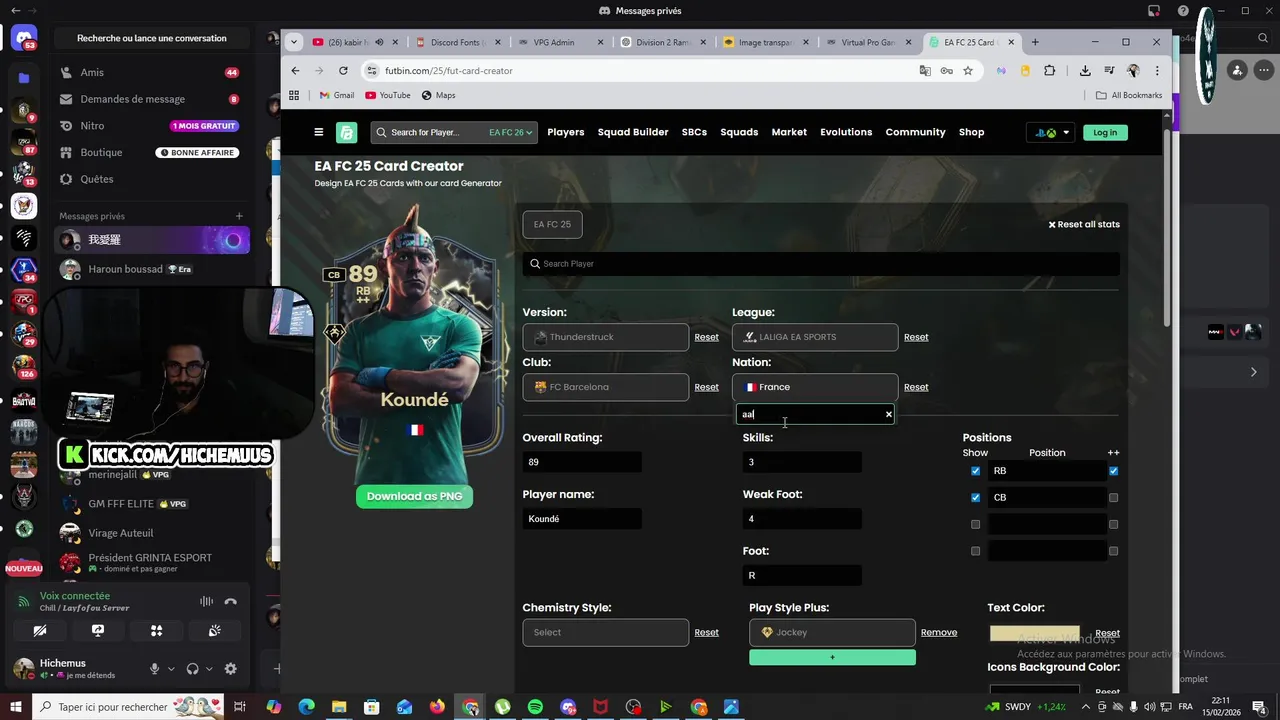Viewport: 1280px width, 720px height.
Task: Click Download as PNG button
Action: (414, 496)
